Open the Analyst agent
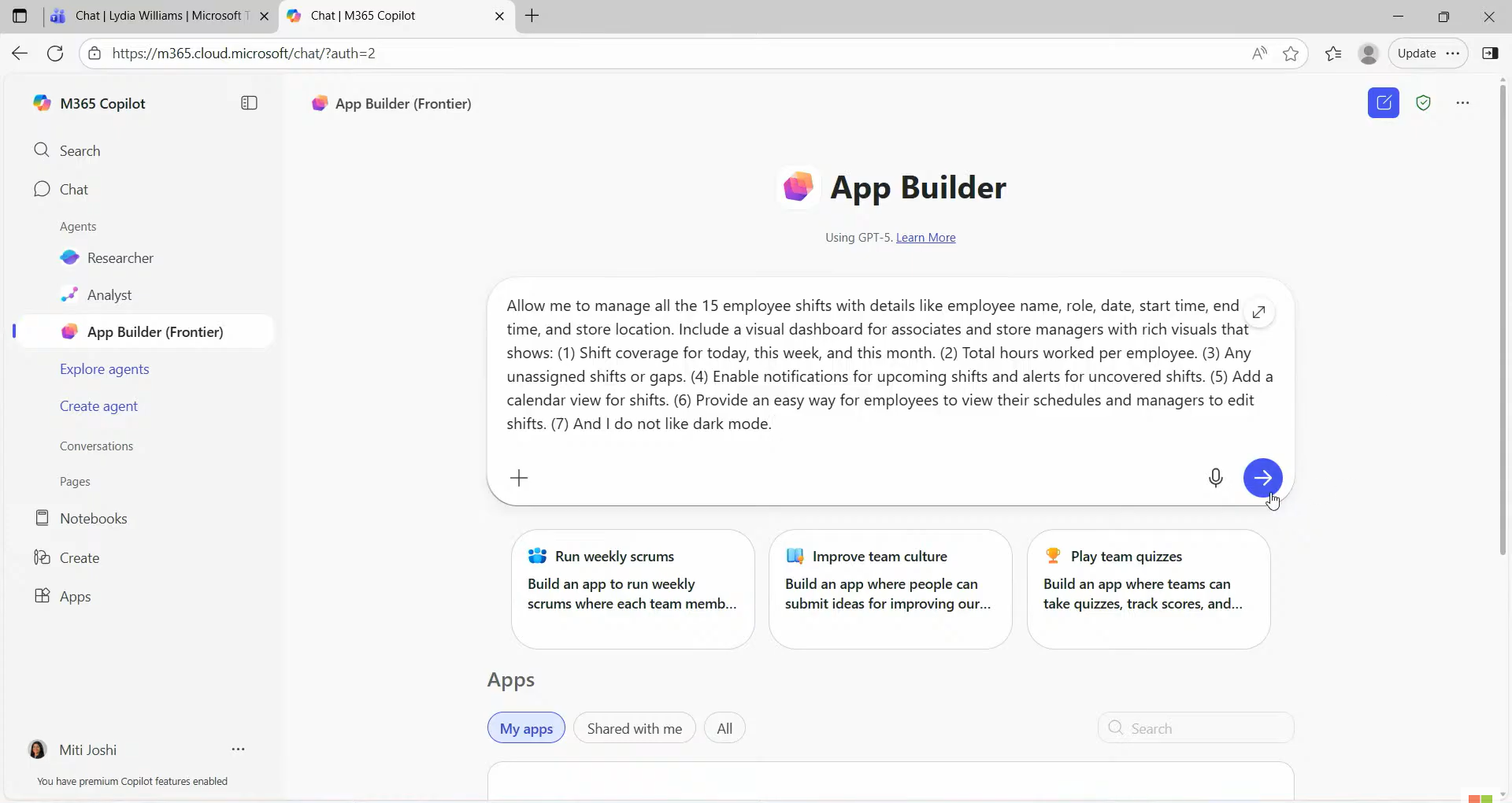 pos(110,295)
